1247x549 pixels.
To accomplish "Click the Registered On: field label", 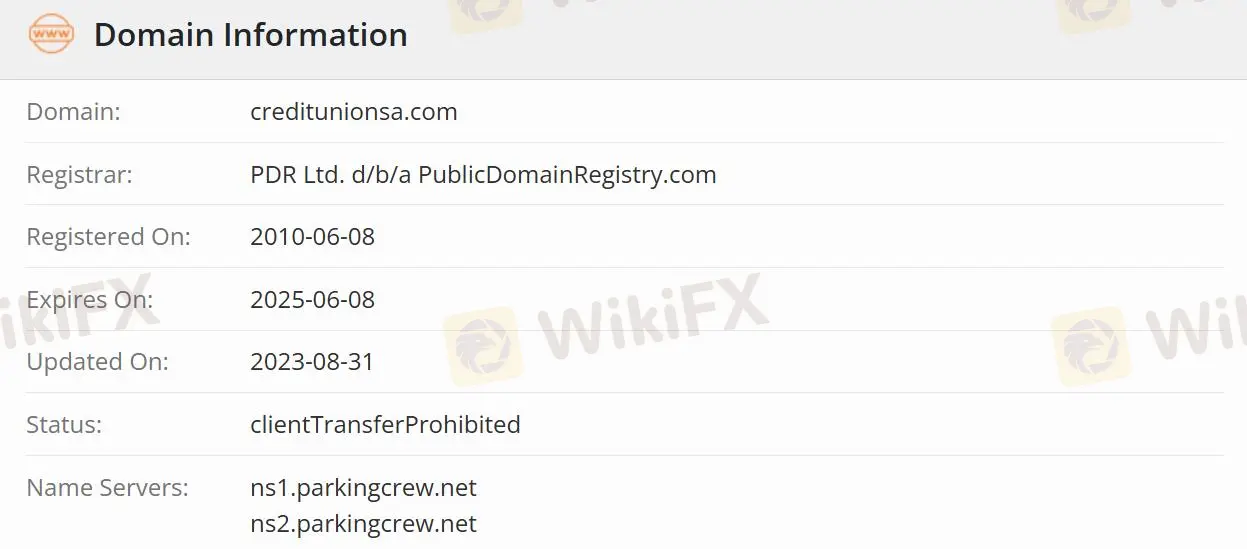I will (108, 237).
